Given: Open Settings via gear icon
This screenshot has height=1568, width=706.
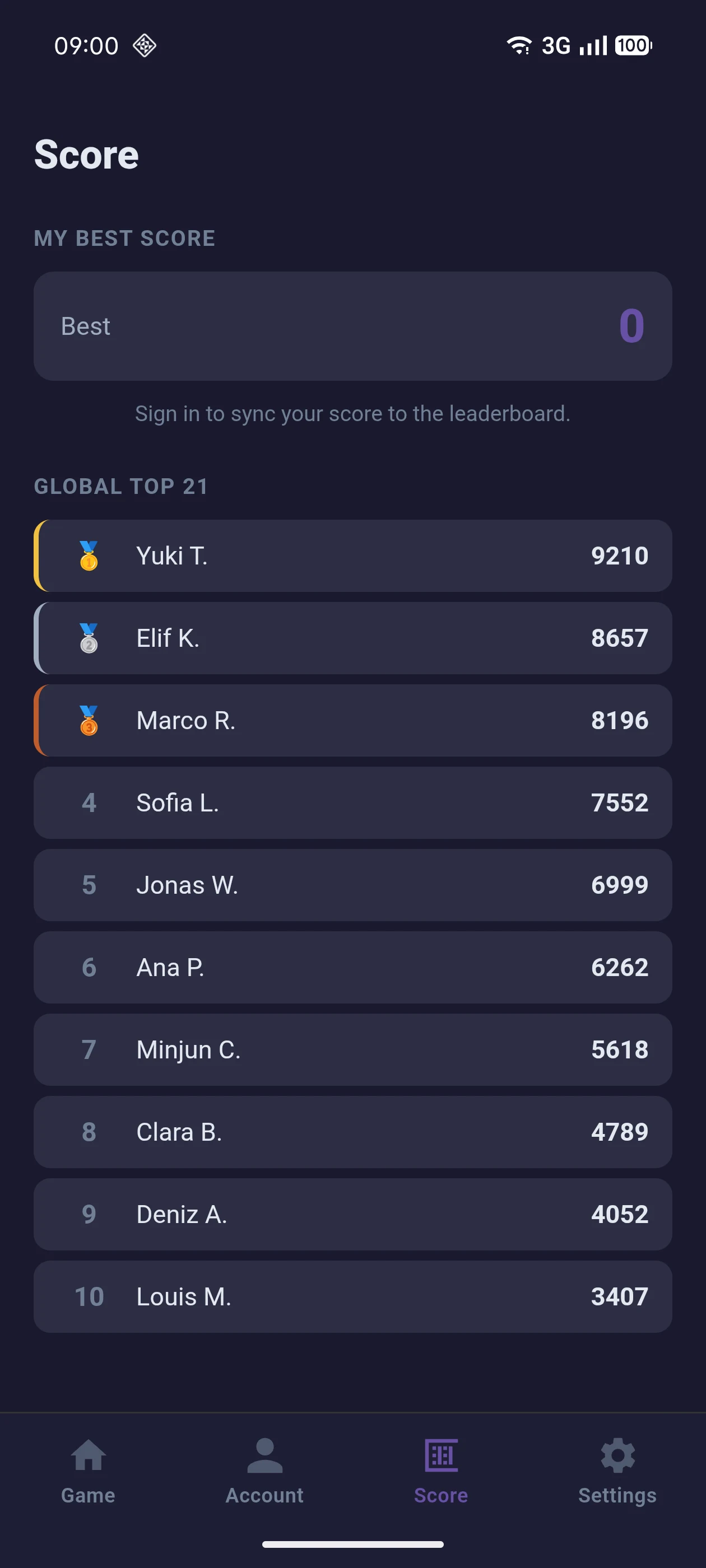Looking at the screenshot, I should coord(617,1455).
